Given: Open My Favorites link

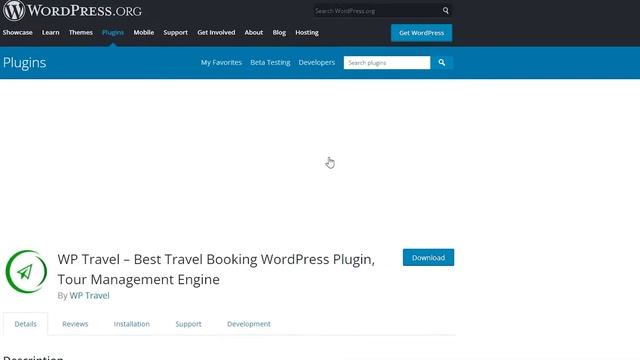Looking at the screenshot, I should 221,62.
